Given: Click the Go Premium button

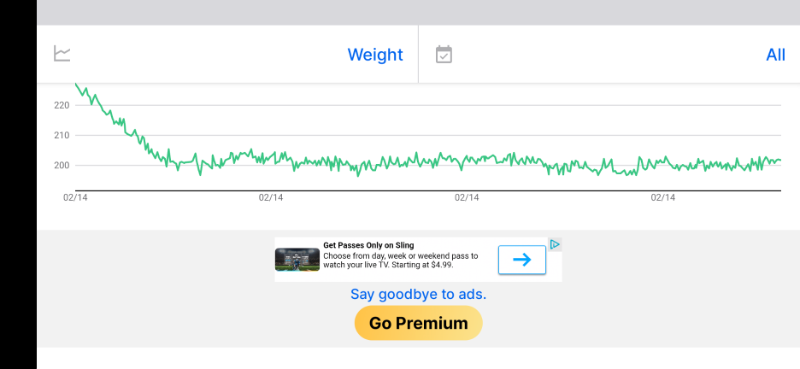Looking at the screenshot, I should pos(418,323).
